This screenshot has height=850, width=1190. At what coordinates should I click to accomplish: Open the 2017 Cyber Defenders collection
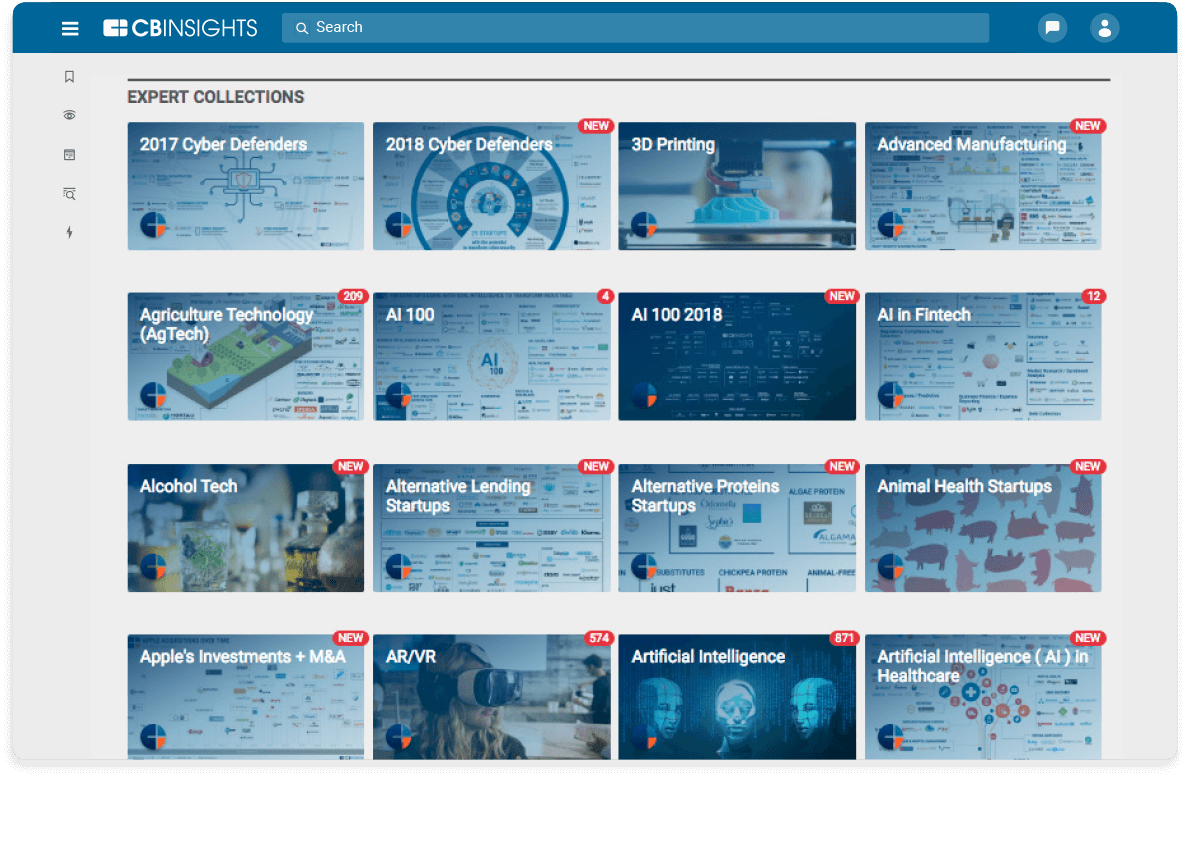(245, 186)
